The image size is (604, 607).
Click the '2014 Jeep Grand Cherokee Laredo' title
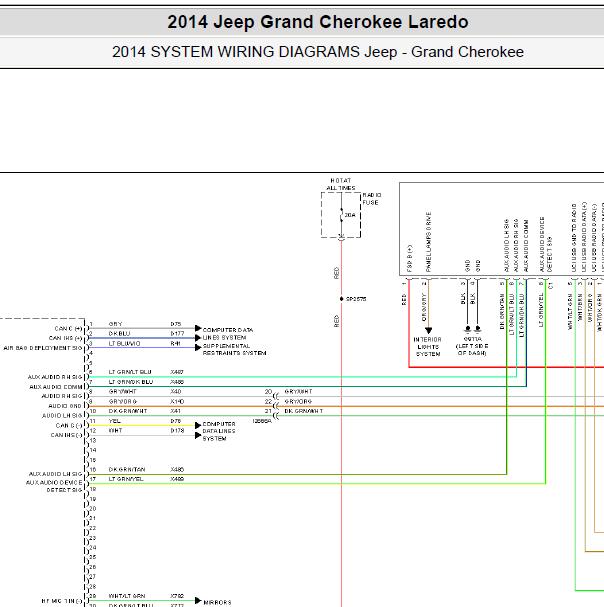pyautogui.click(x=317, y=22)
